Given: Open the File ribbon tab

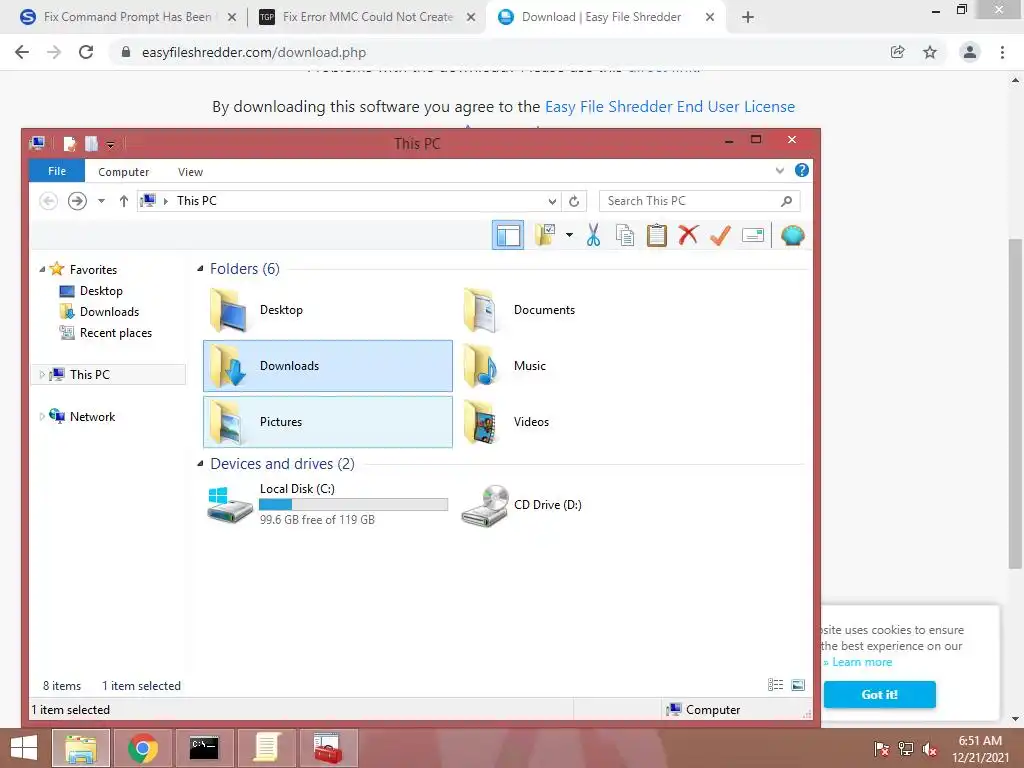Looking at the screenshot, I should [x=57, y=171].
